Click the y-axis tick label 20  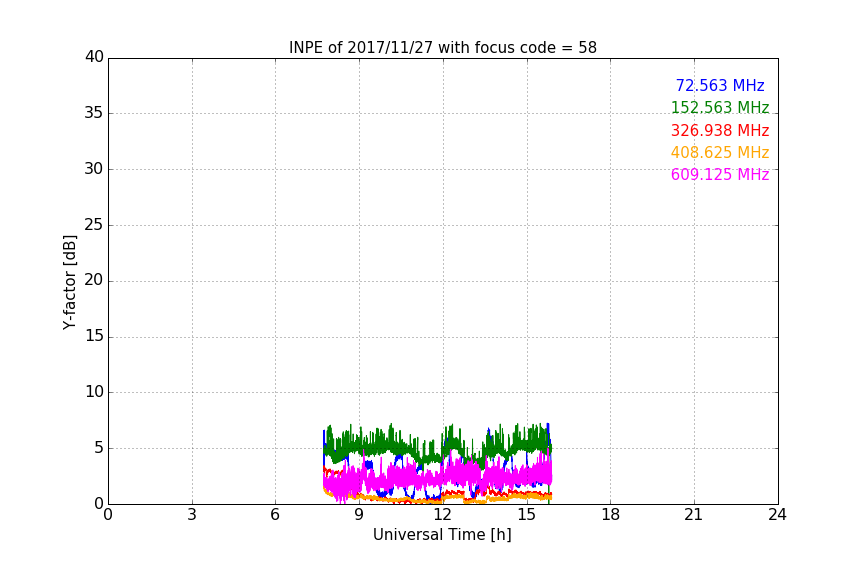coord(94,281)
